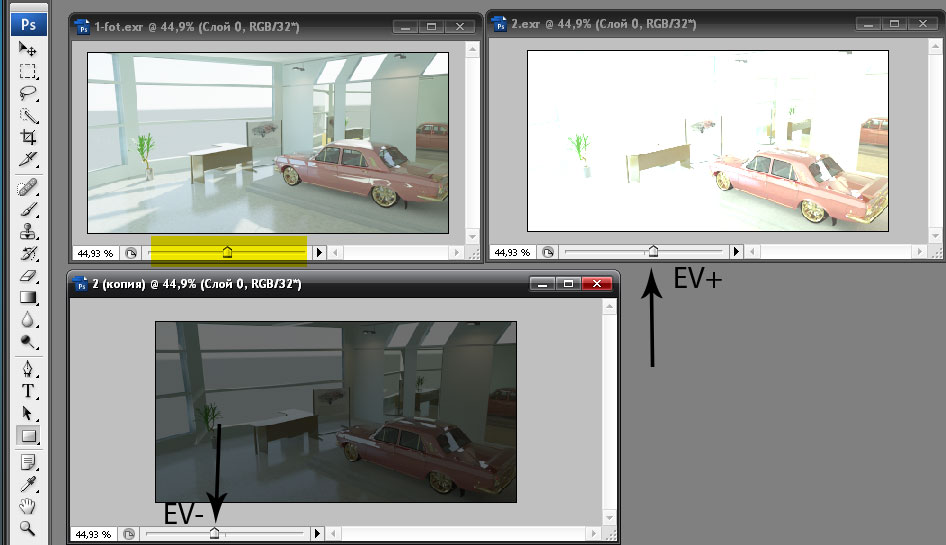
Task: Select the Pen tool
Action: tap(29, 369)
